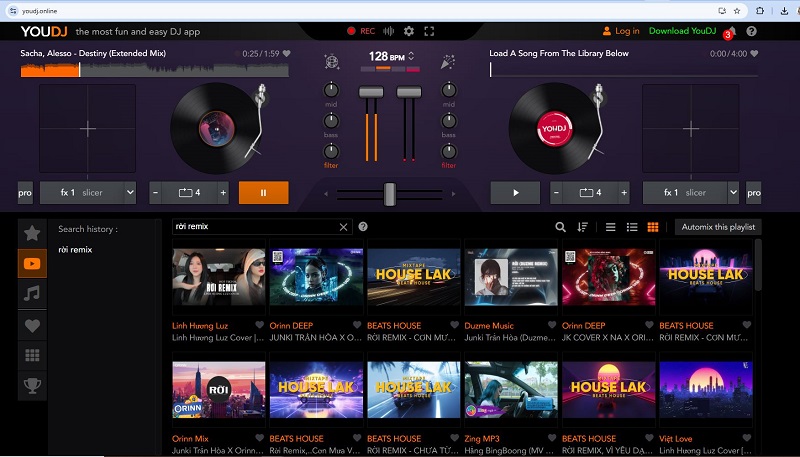Click the party popper icon right of BPM
Viewport: 800px width, 457px height.
coord(448,61)
